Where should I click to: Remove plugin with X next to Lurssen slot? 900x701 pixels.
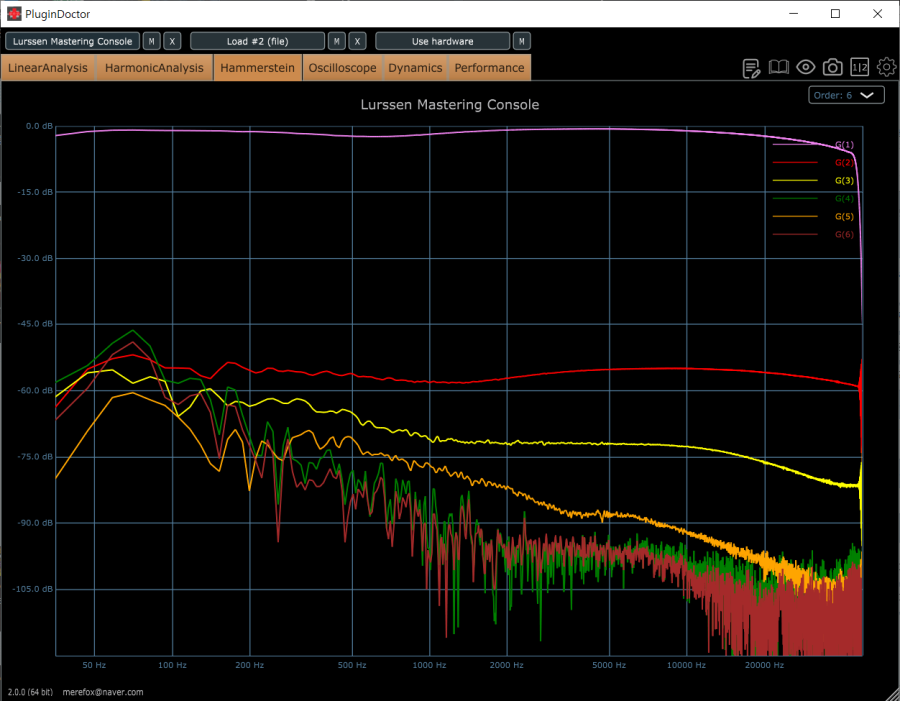172,41
